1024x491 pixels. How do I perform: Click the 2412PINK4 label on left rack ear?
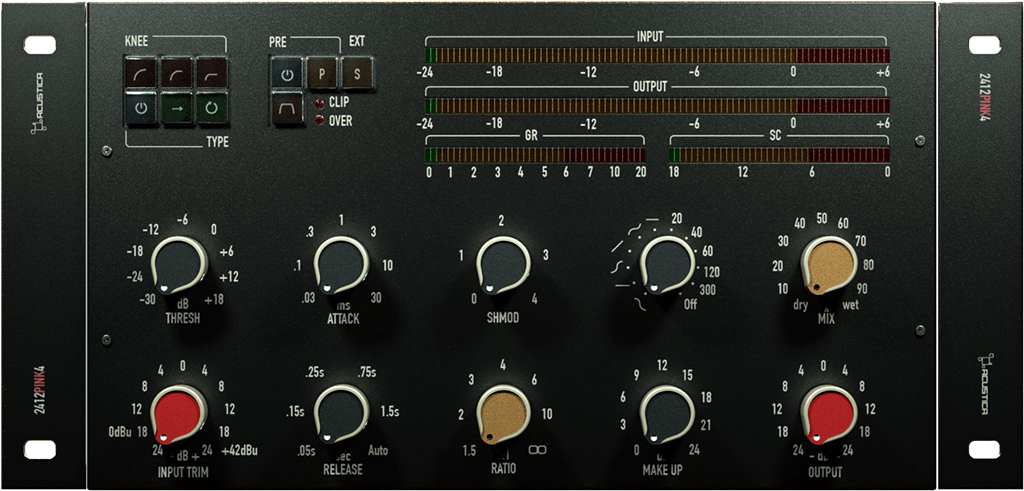[x=40, y=390]
